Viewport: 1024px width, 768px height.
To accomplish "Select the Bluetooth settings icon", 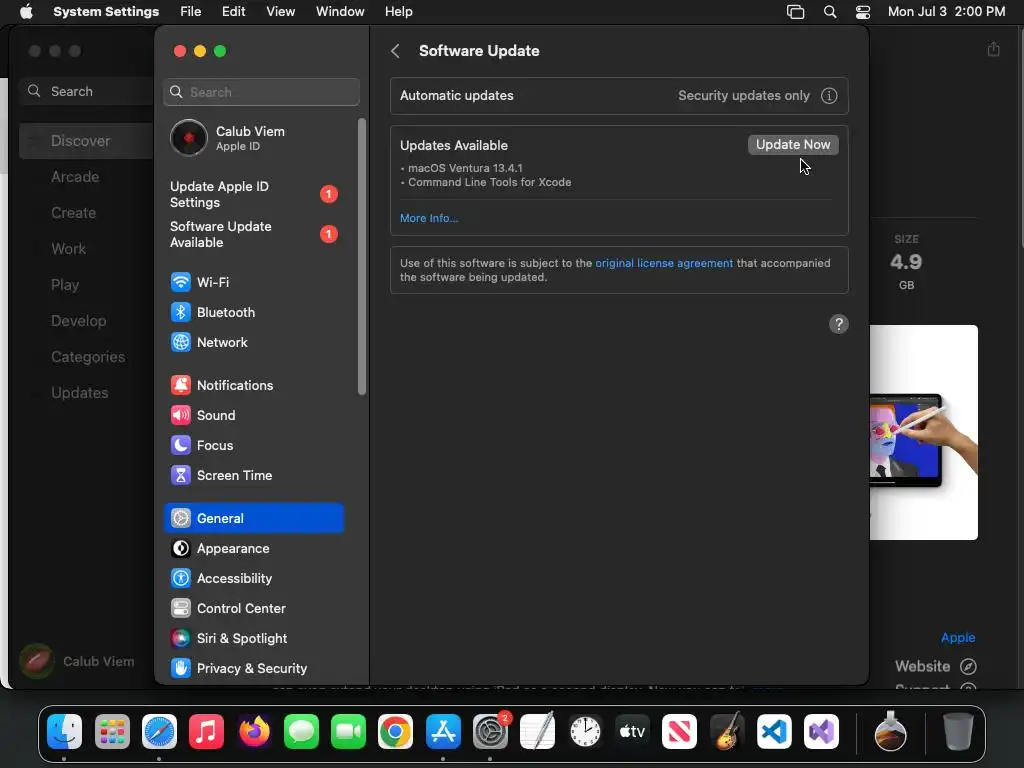I will click(x=181, y=312).
